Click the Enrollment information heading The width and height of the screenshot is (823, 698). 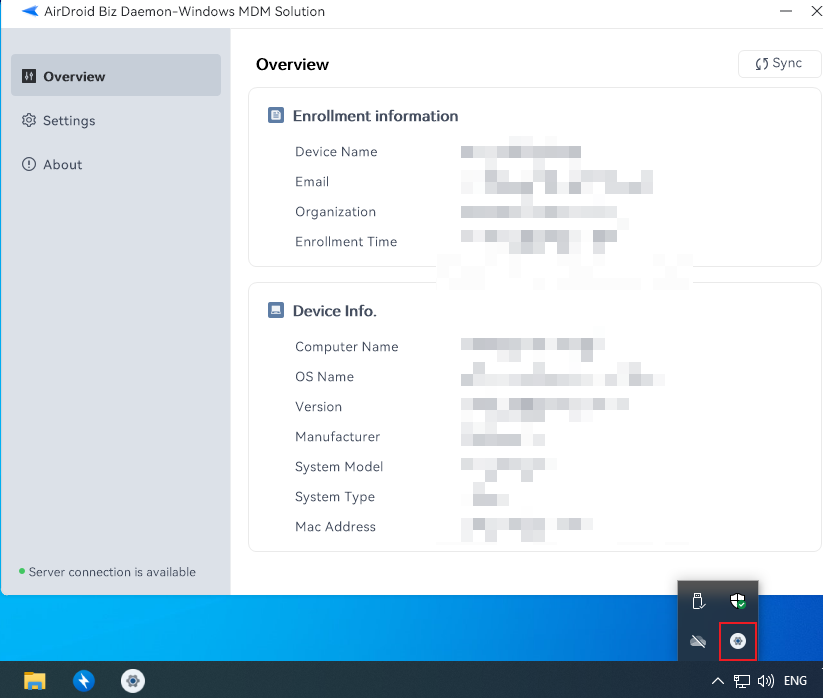point(375,115)
